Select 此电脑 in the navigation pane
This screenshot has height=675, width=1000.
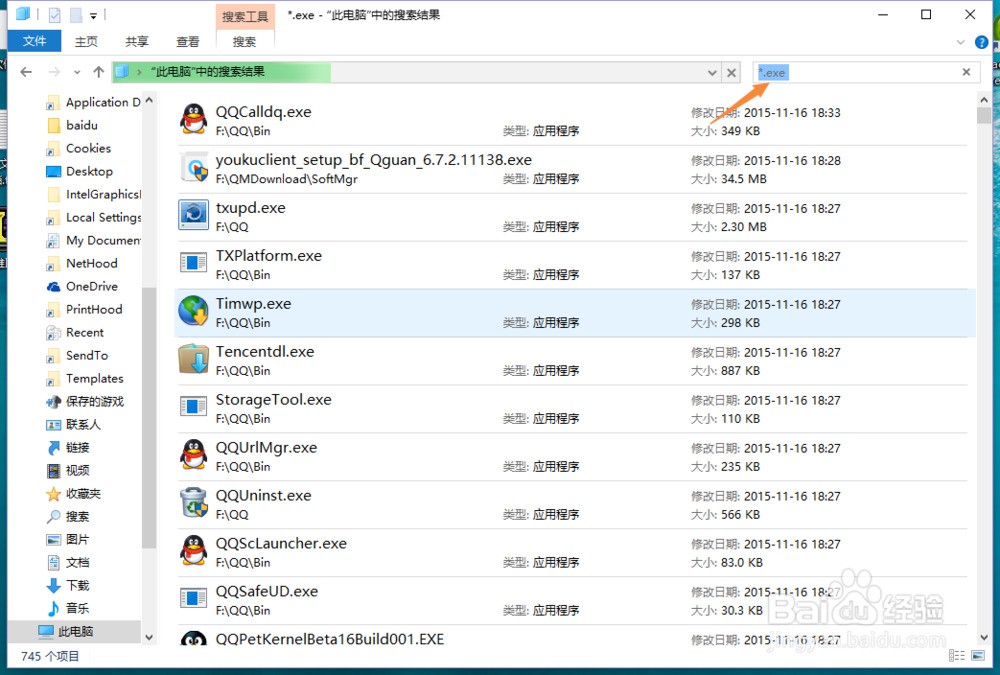coord(73,631)
